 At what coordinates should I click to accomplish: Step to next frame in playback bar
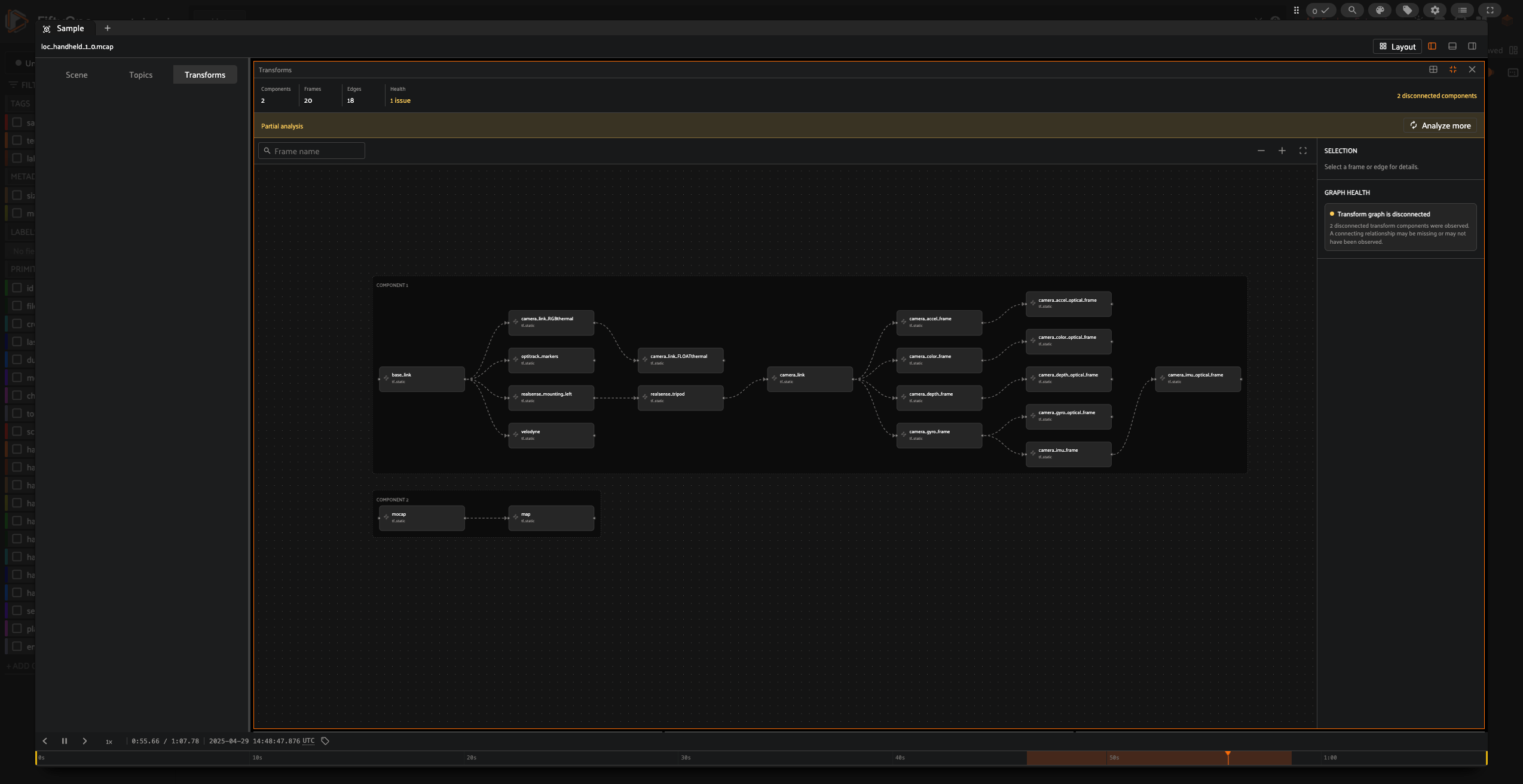point(85,741)
